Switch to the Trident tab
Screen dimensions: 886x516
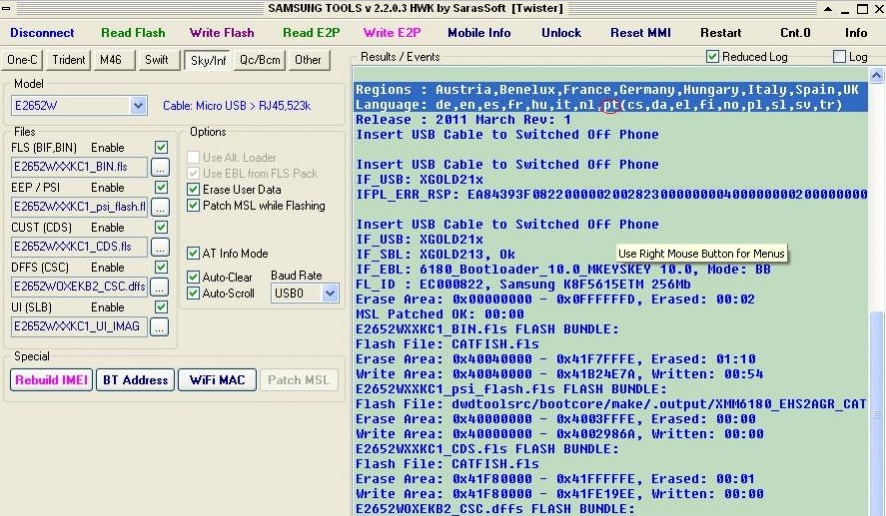tap(68, 60)
